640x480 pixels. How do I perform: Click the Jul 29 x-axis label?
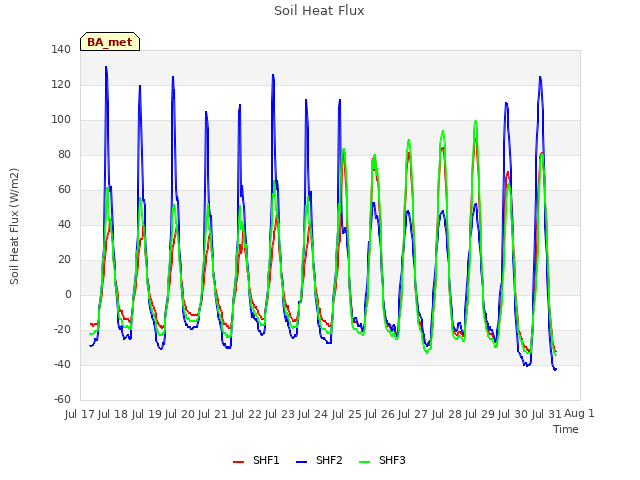[x=480, y=414]
